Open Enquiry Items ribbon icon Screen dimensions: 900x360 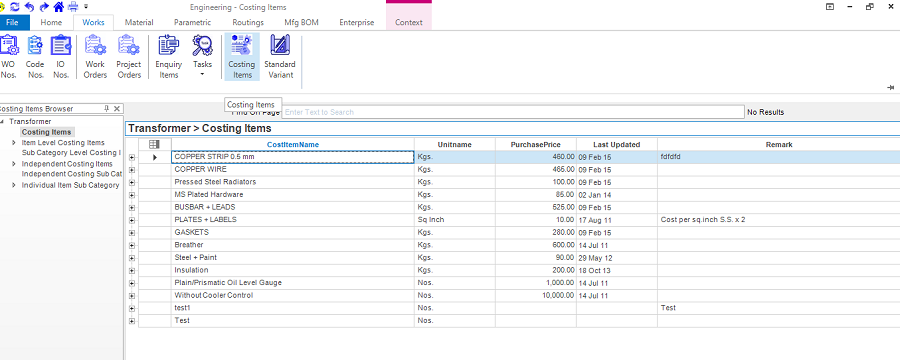pos(169,57)
